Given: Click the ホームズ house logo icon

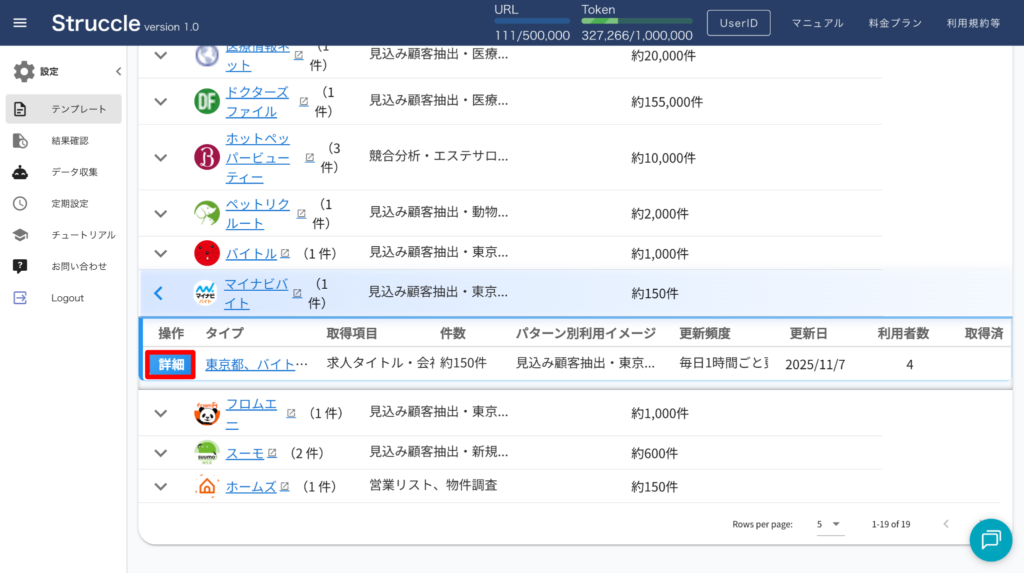Looking at the screenshot, I should click(207, 487).
